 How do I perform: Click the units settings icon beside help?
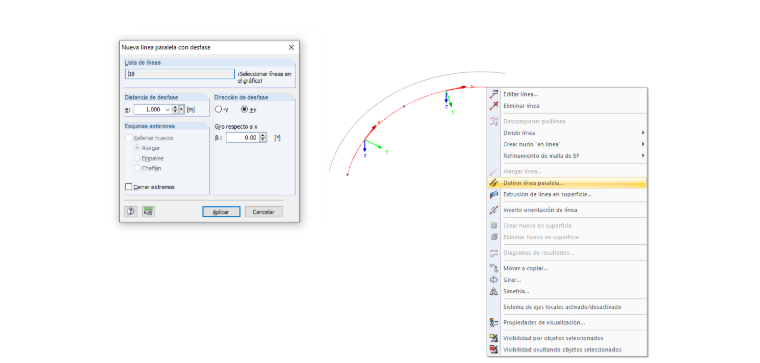148,211
